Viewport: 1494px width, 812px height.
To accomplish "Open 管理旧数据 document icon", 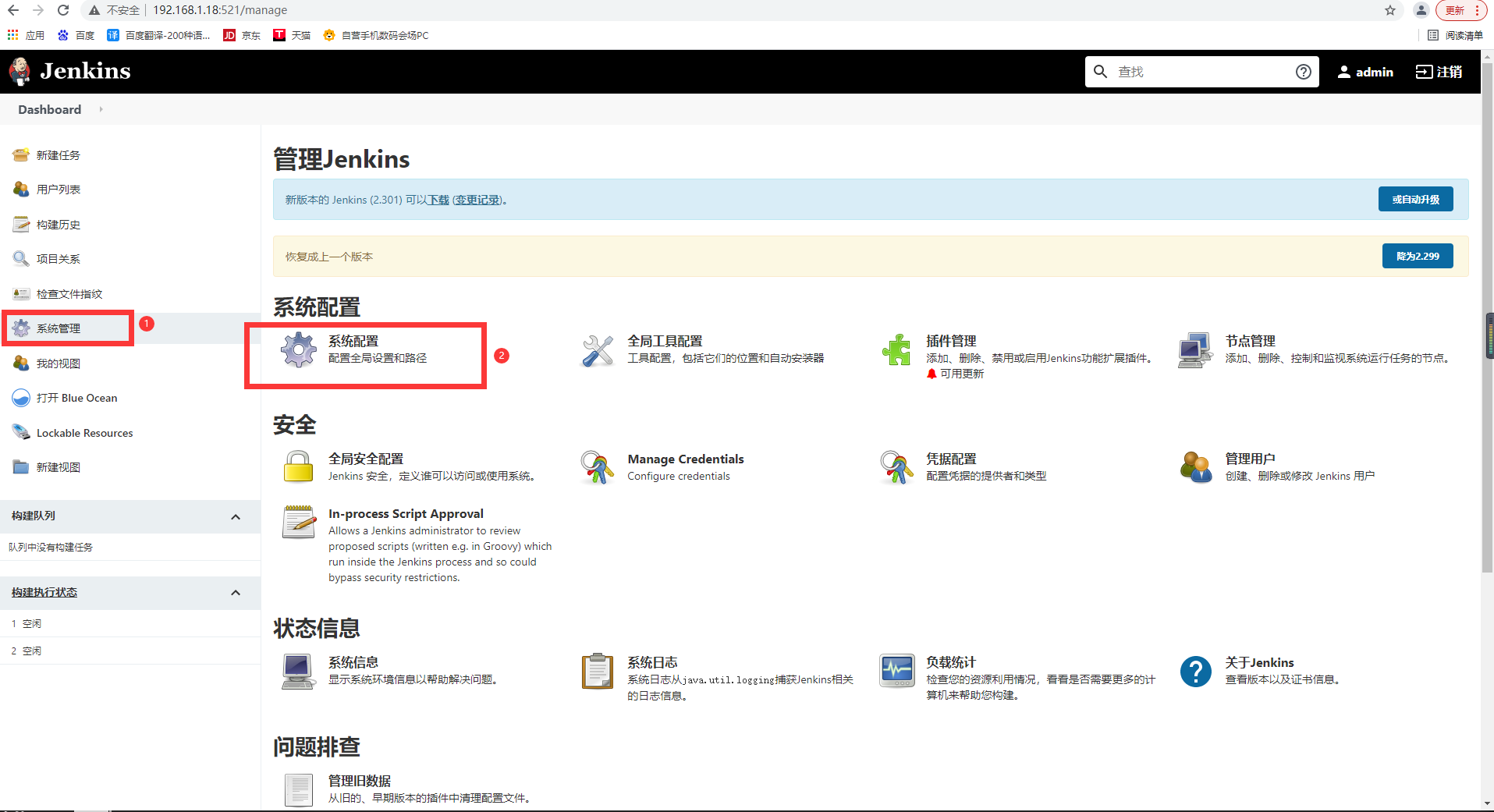I will (x=299, y=789).
